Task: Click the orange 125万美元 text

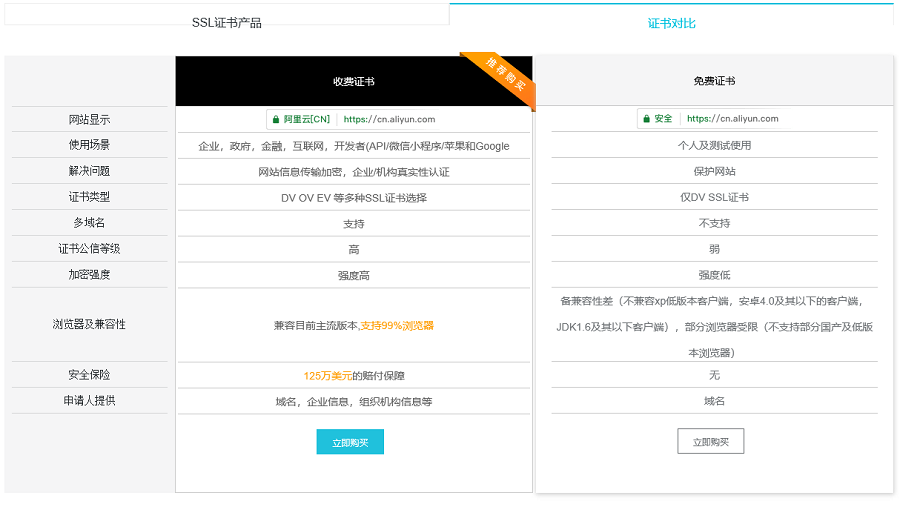Action: click(328, 376)
